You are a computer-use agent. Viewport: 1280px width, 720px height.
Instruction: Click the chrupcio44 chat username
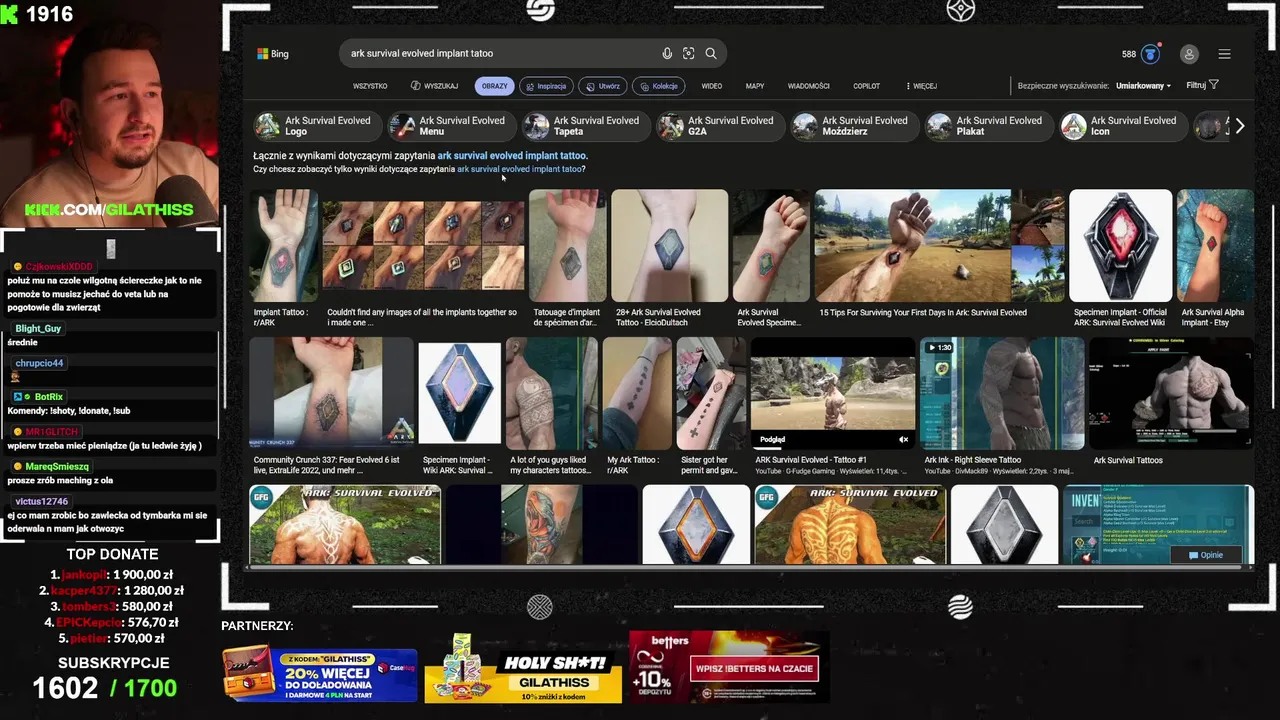click(x=40, y=363)
